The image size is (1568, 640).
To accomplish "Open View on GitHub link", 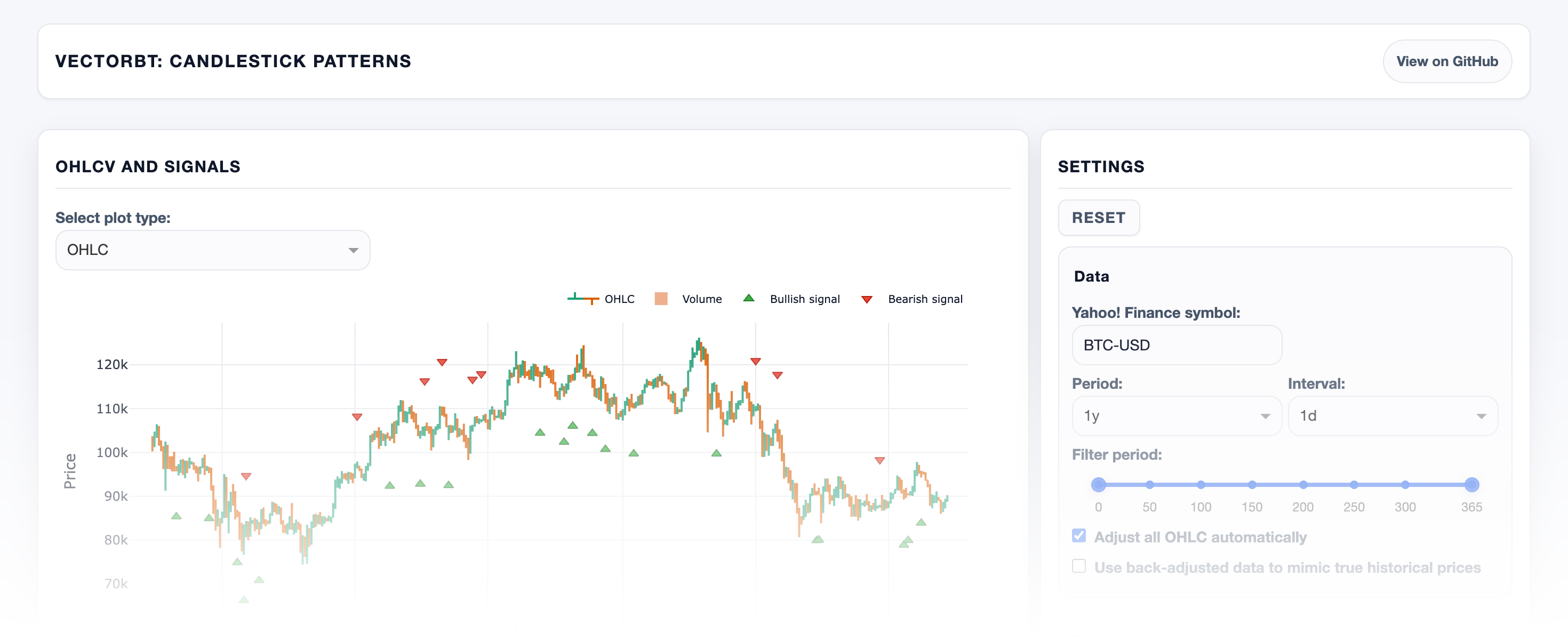I will point(1446,61).
